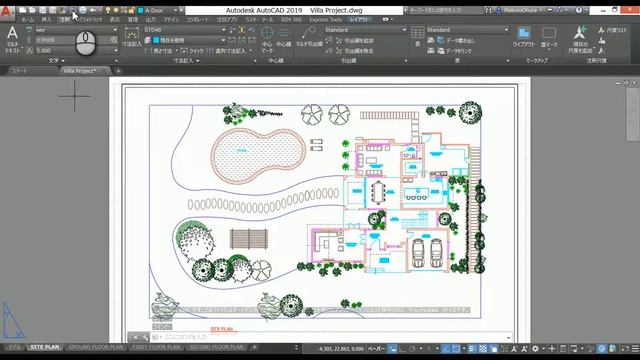Toggle clean screen icon in the status bar

[625, 349]
